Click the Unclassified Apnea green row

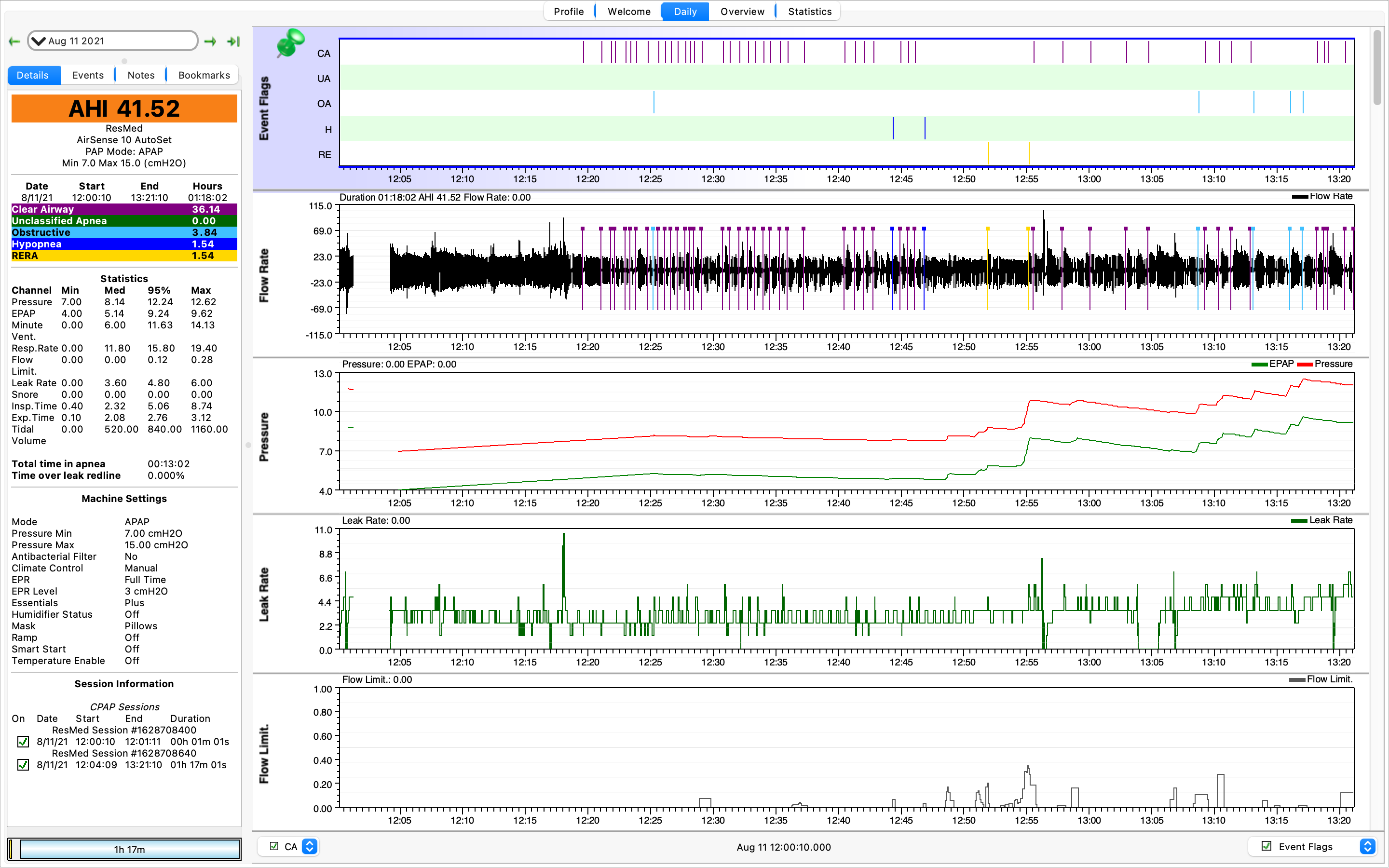(124, 221)
